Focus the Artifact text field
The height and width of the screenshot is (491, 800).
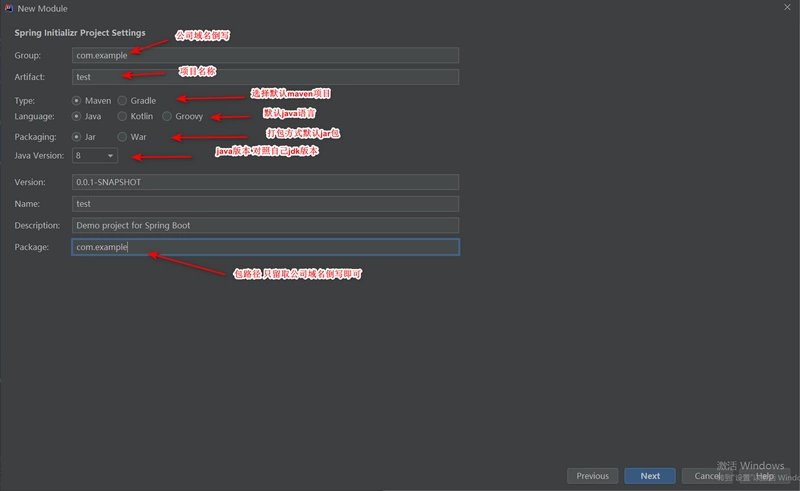click(x=265, y=77)
